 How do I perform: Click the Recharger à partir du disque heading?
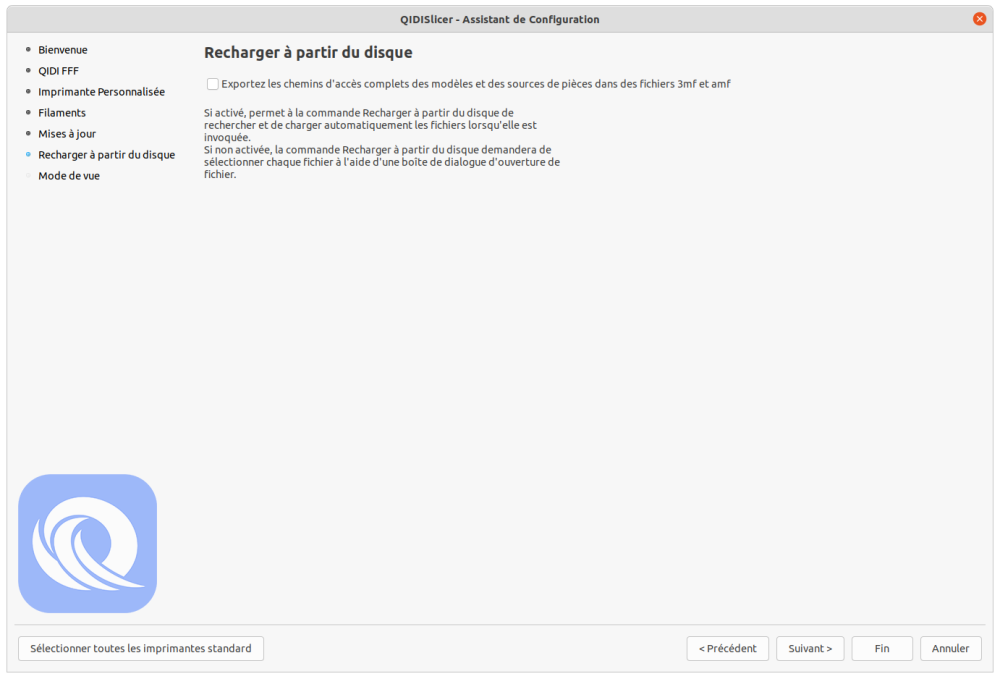tap(308, 53)
